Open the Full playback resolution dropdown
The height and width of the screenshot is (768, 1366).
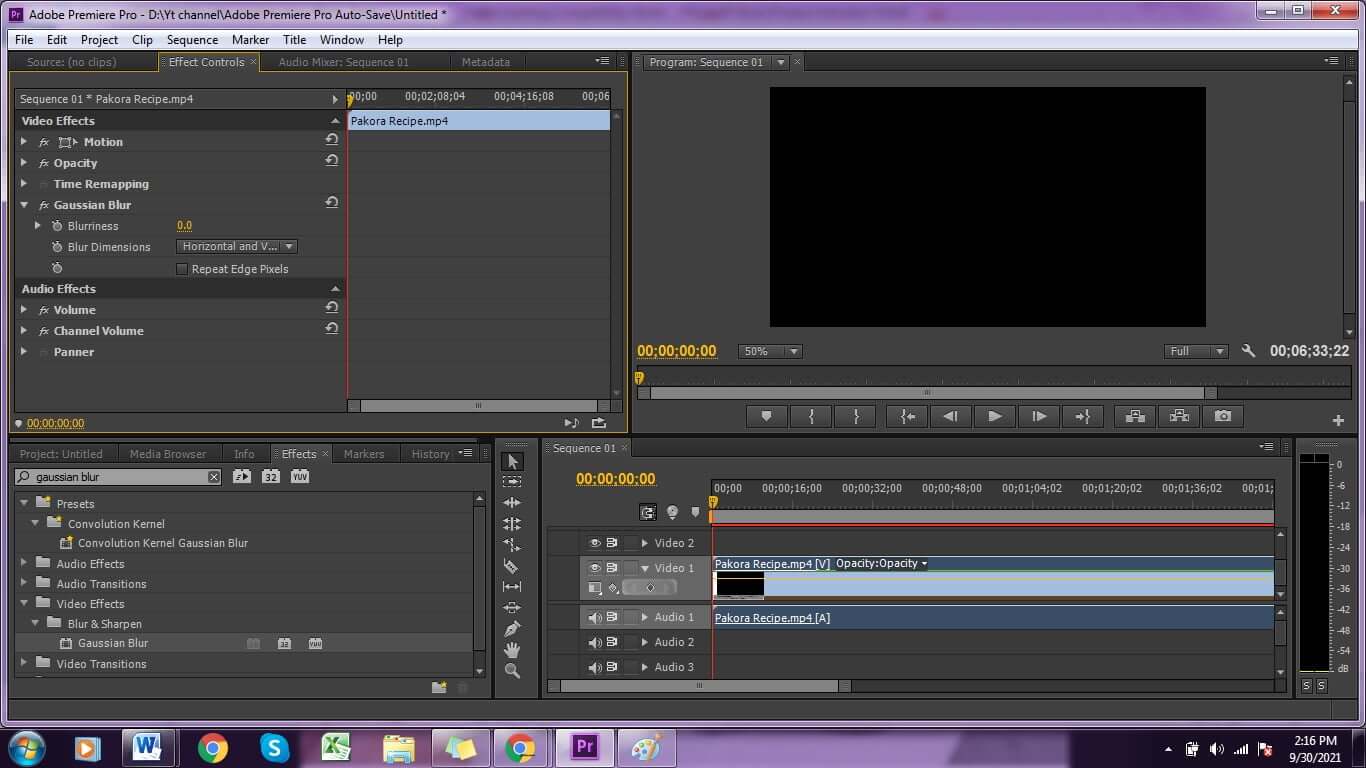1196,351
